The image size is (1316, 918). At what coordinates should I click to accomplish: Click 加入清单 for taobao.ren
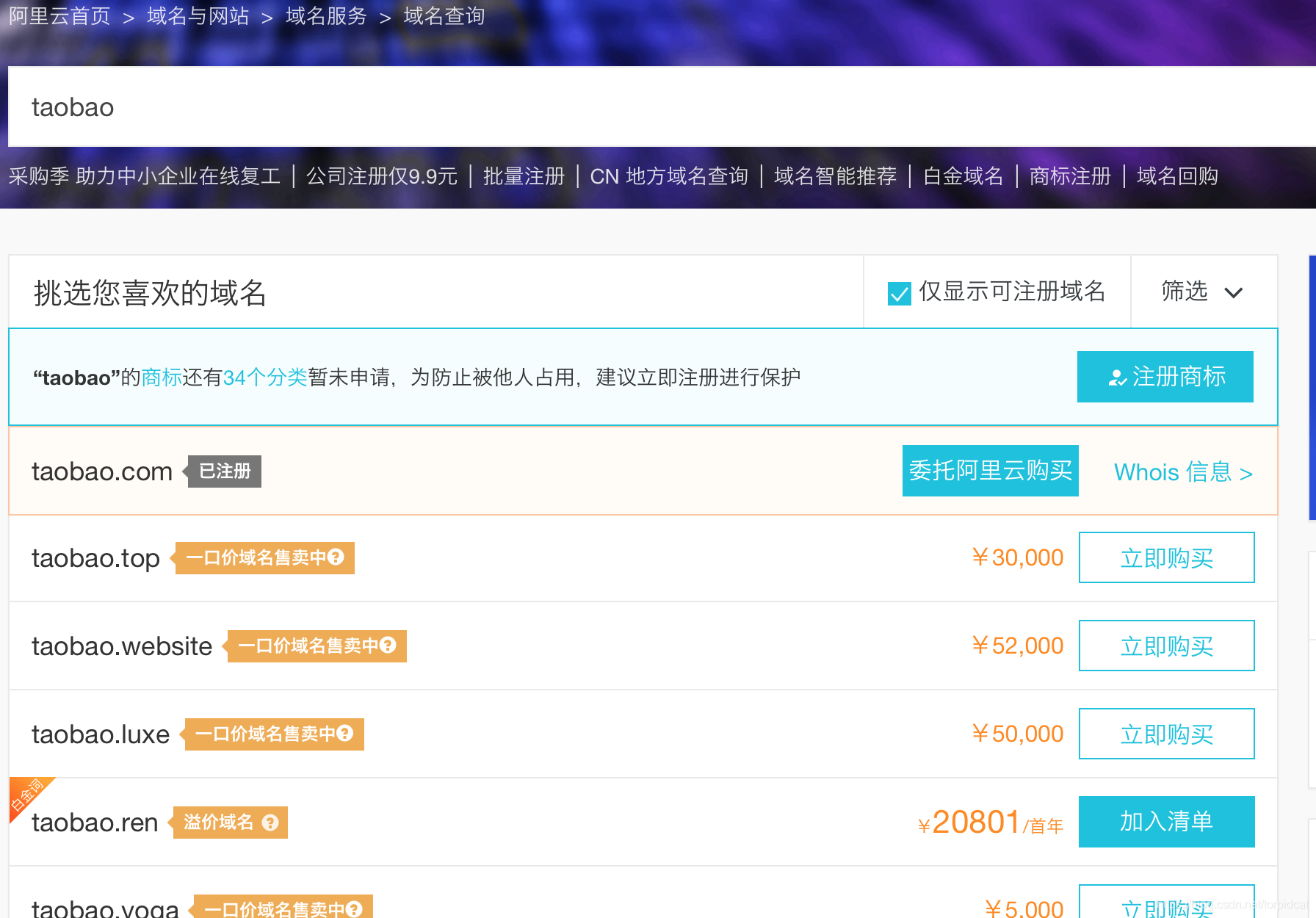click(1166, 822)
